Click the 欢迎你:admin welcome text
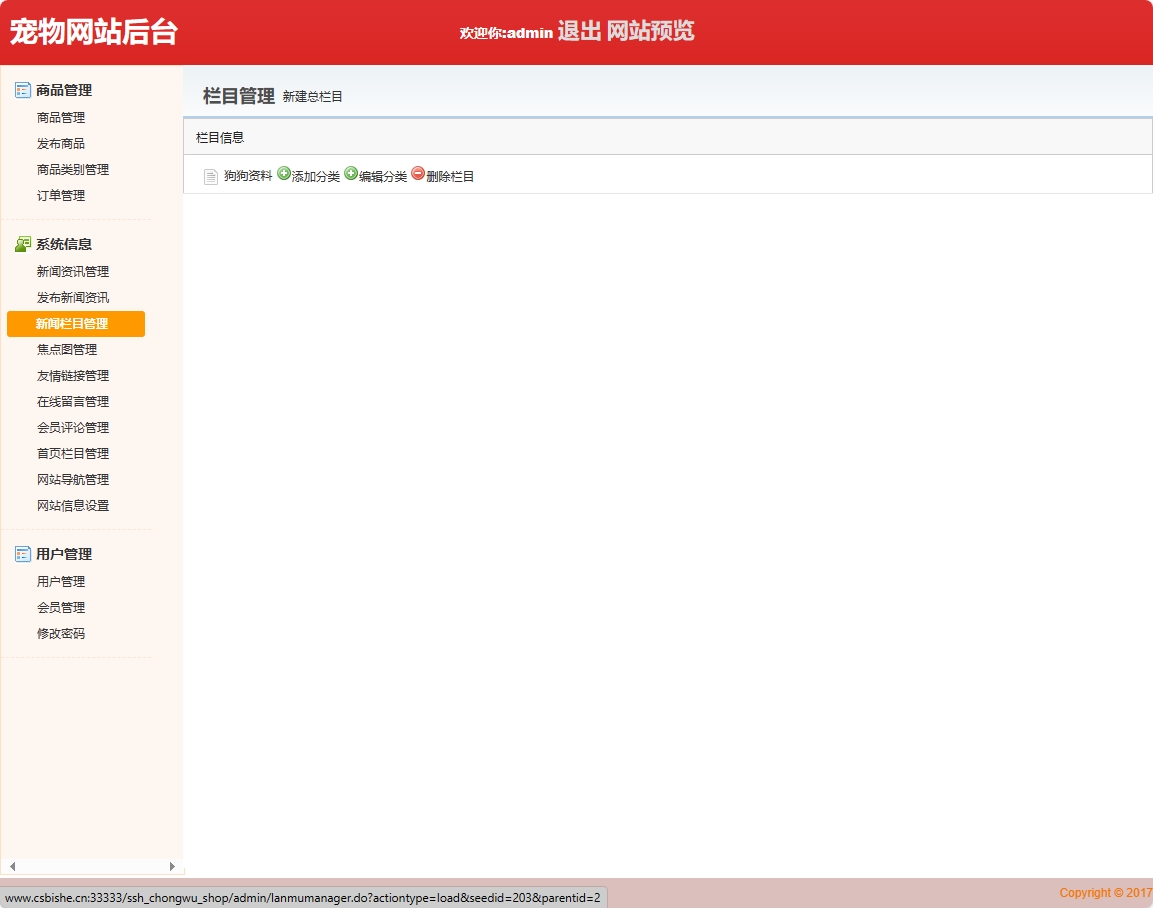The width and height of the screenshot is (1153, 908). 506,33
